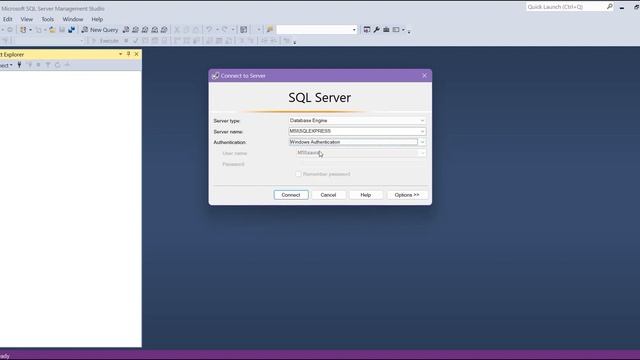640x360 pixels.
Task: Click the activity monitor icon left of wrench
Action: [x=367, y=29]
